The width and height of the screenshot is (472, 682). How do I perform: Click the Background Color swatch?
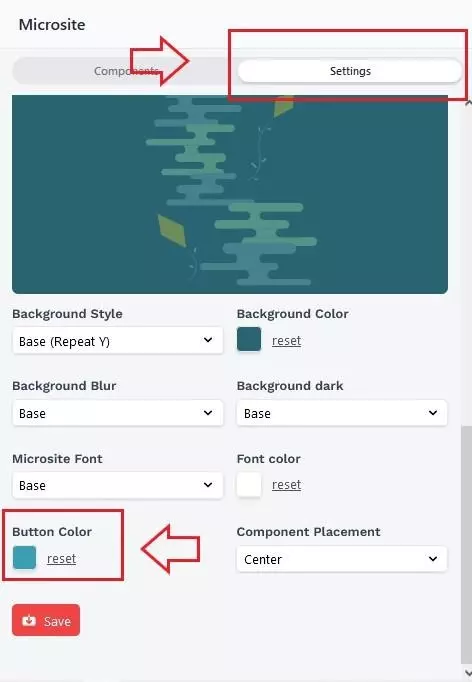click(249, 339)
